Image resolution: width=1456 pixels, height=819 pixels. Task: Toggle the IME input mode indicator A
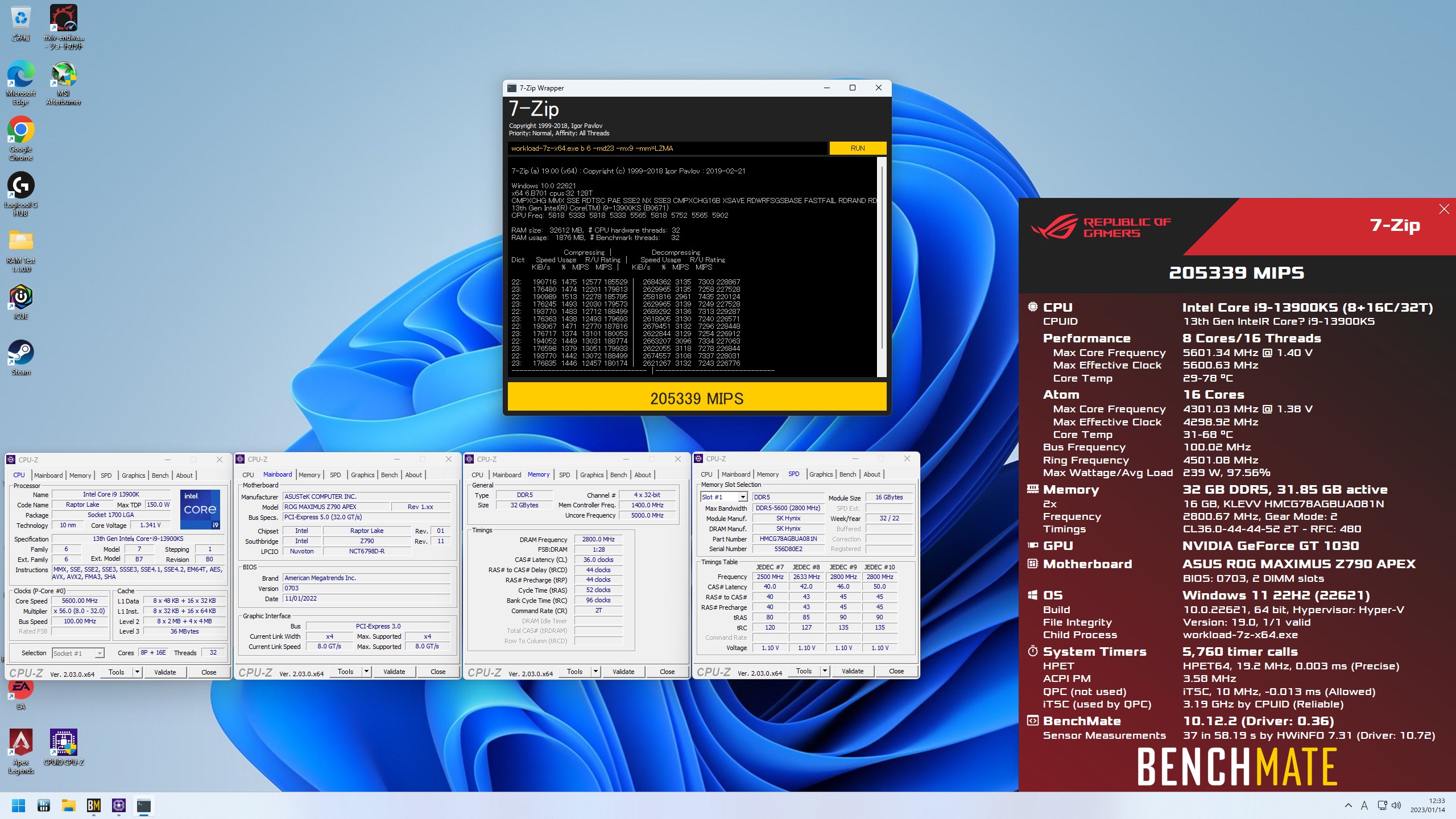1364,805
